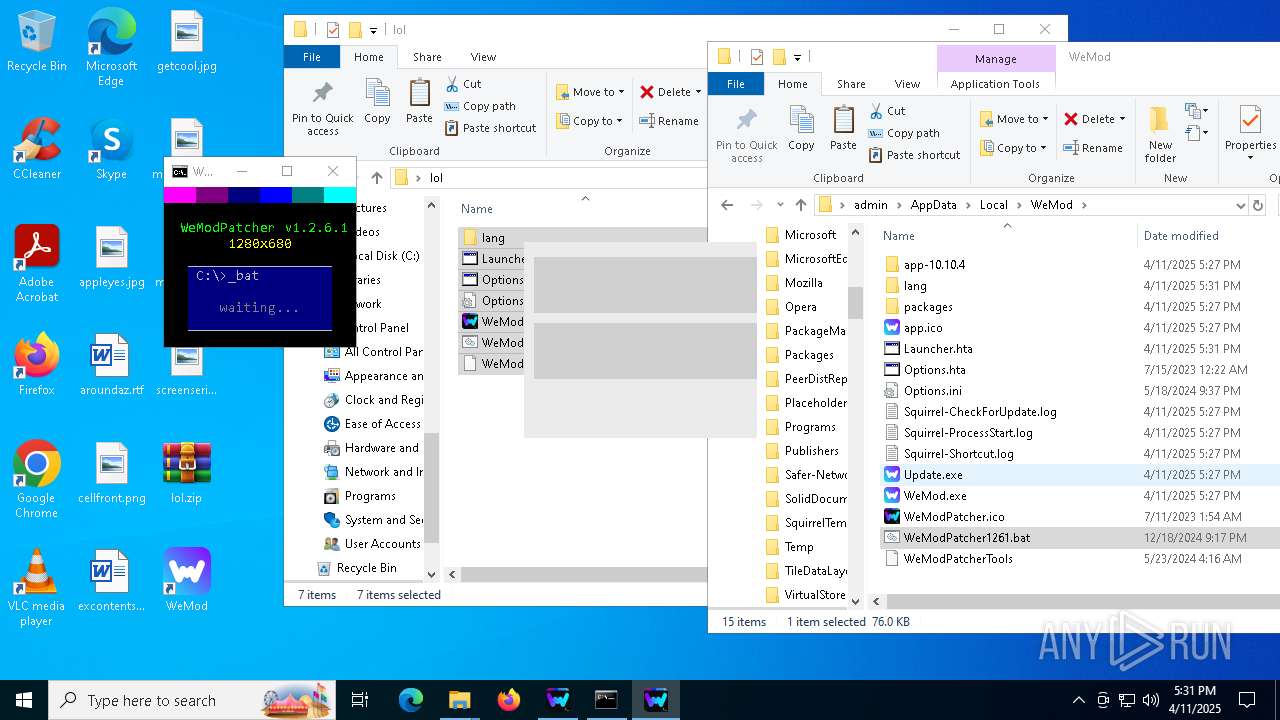Viewport: 1280px width, 720px height.
Task: Click Copy path in the lol window
Action: [480, 106]
